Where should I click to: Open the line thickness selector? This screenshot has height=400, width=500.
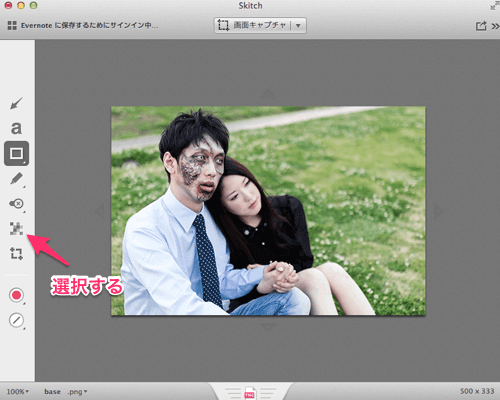(x=16, y=320)
